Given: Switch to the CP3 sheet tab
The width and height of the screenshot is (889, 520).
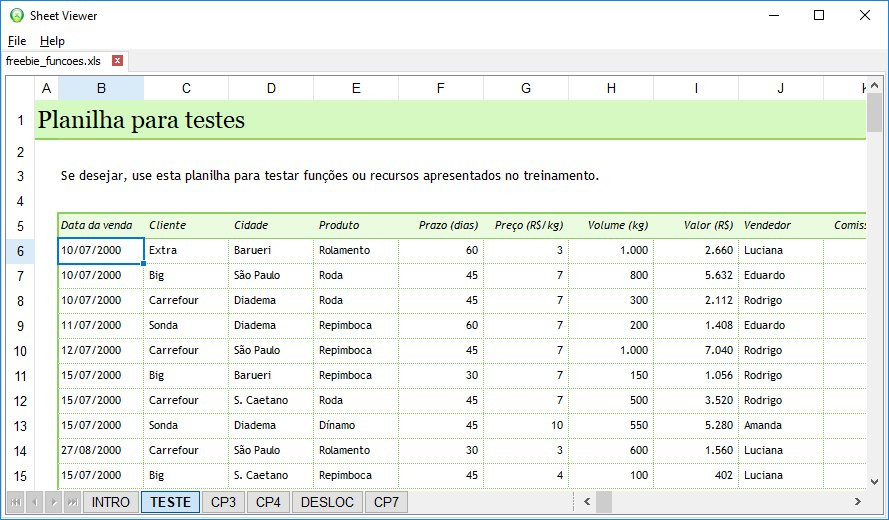Looking at the screenshot, I should [223, 502].
